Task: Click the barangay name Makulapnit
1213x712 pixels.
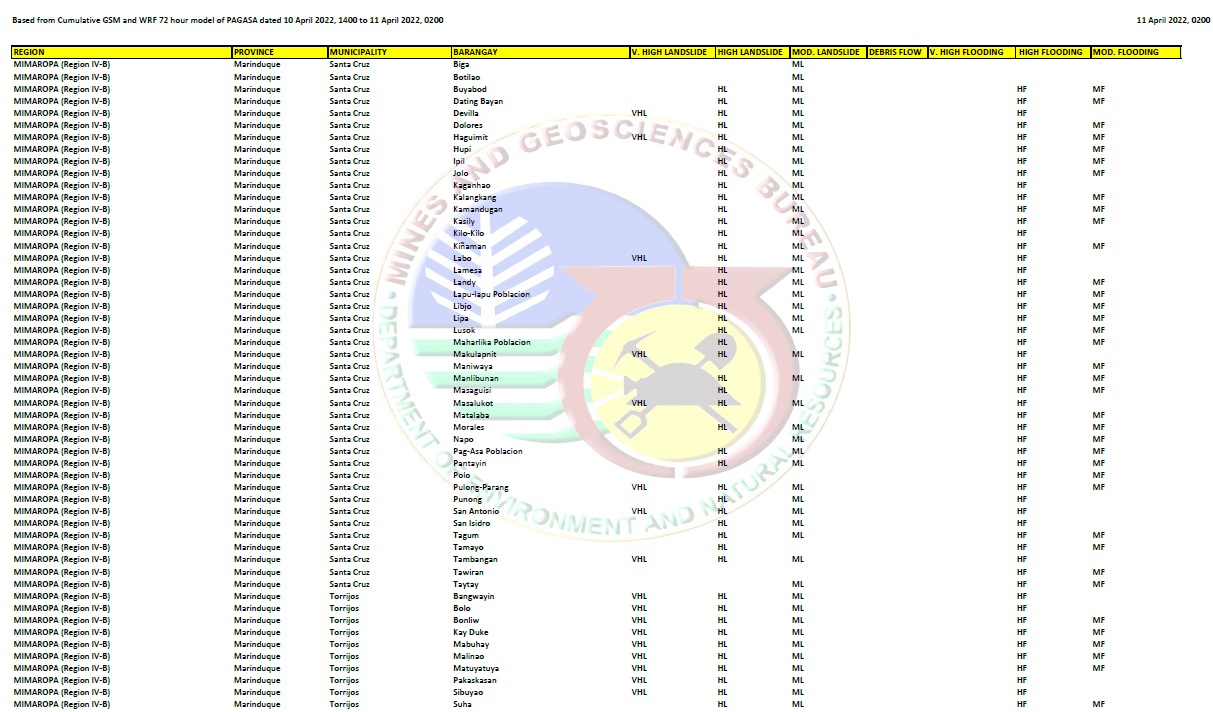Action: coord(475,354)
